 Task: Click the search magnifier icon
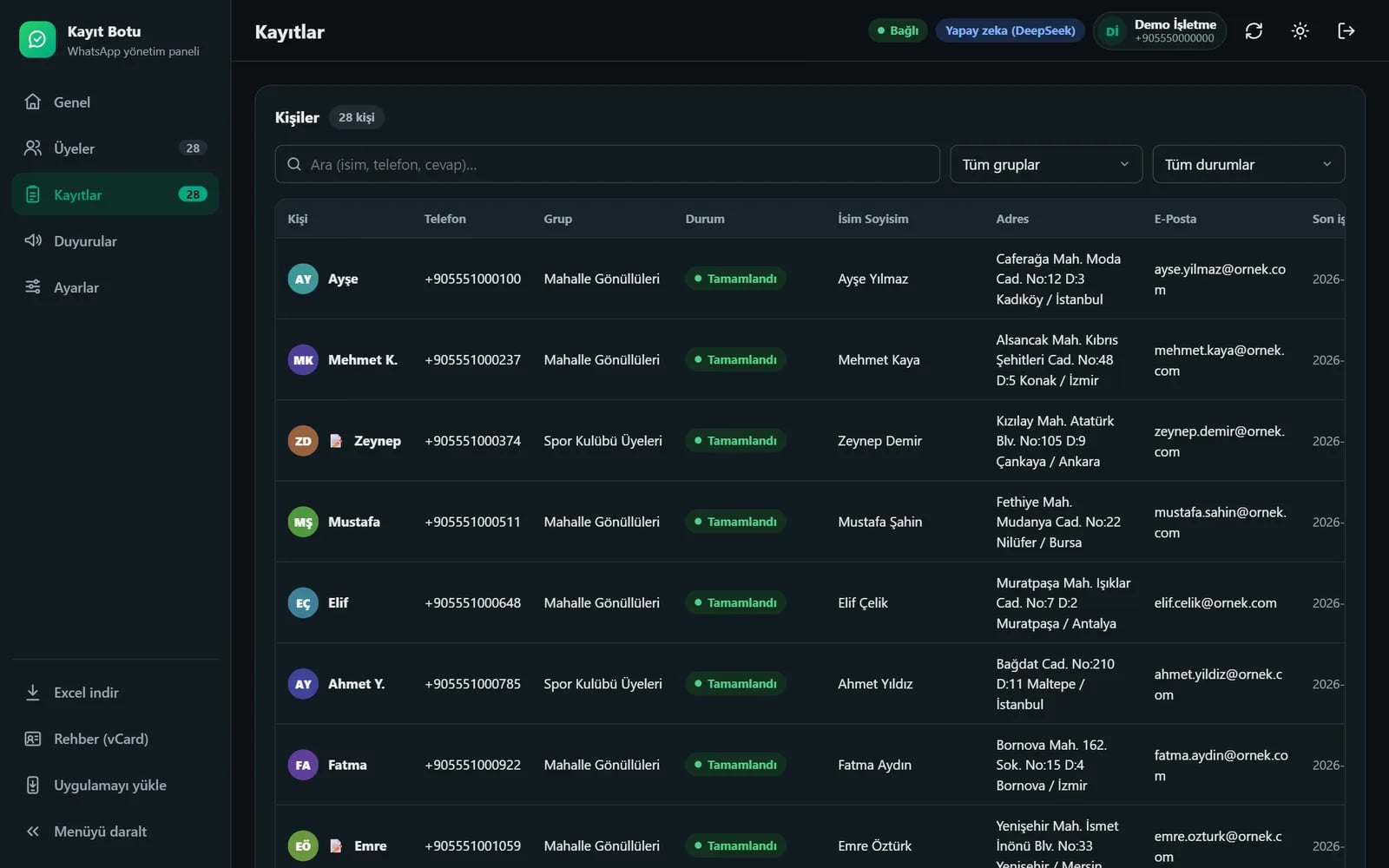pos(294,164)
